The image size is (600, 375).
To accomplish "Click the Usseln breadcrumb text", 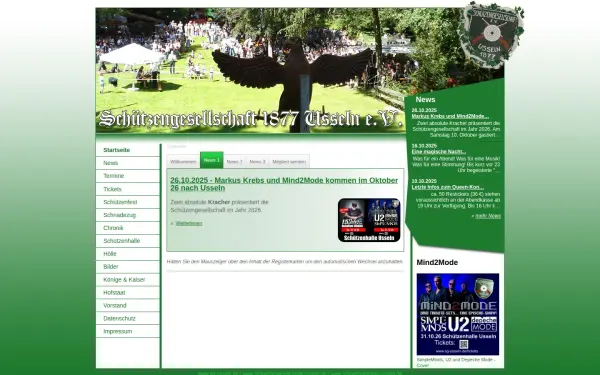I will 176,146.
